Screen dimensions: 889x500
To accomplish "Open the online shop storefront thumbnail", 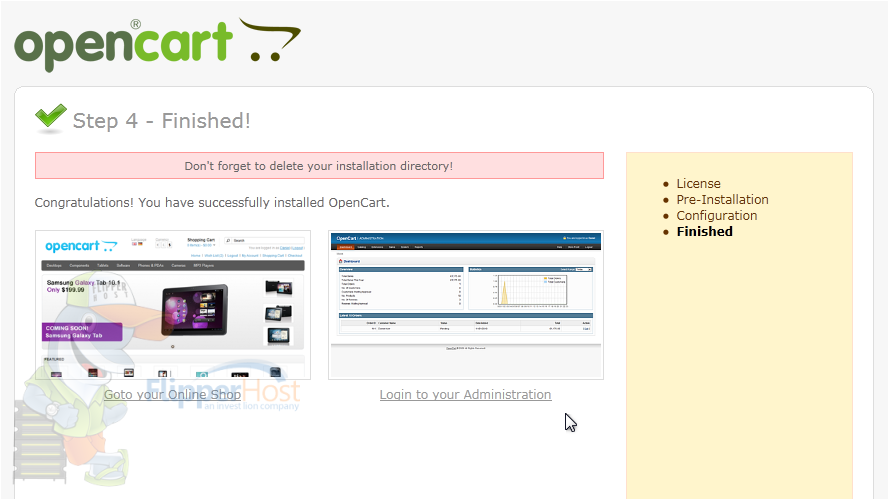I will point(173,305).
